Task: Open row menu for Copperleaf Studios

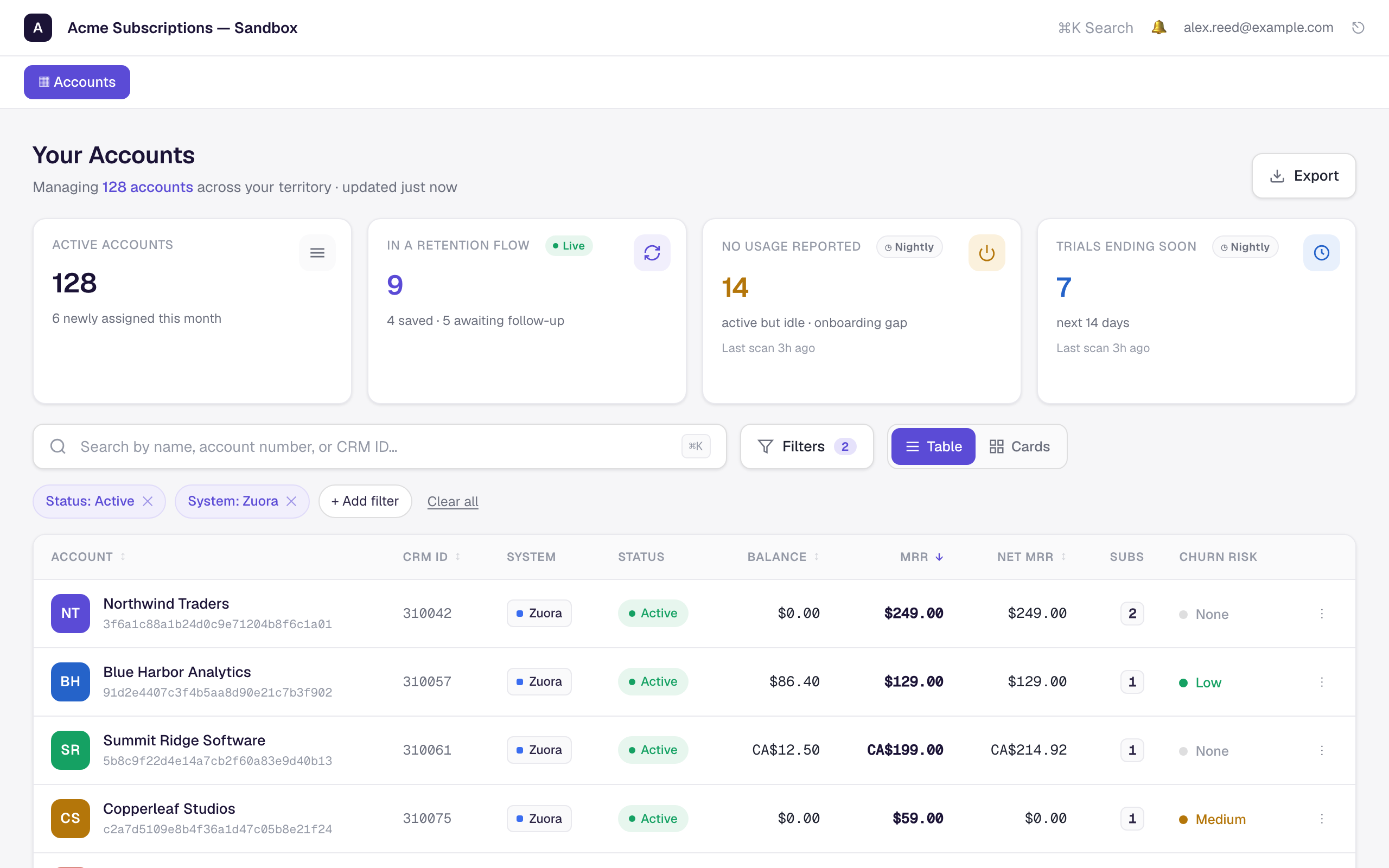Action: tap(1322, 819)
